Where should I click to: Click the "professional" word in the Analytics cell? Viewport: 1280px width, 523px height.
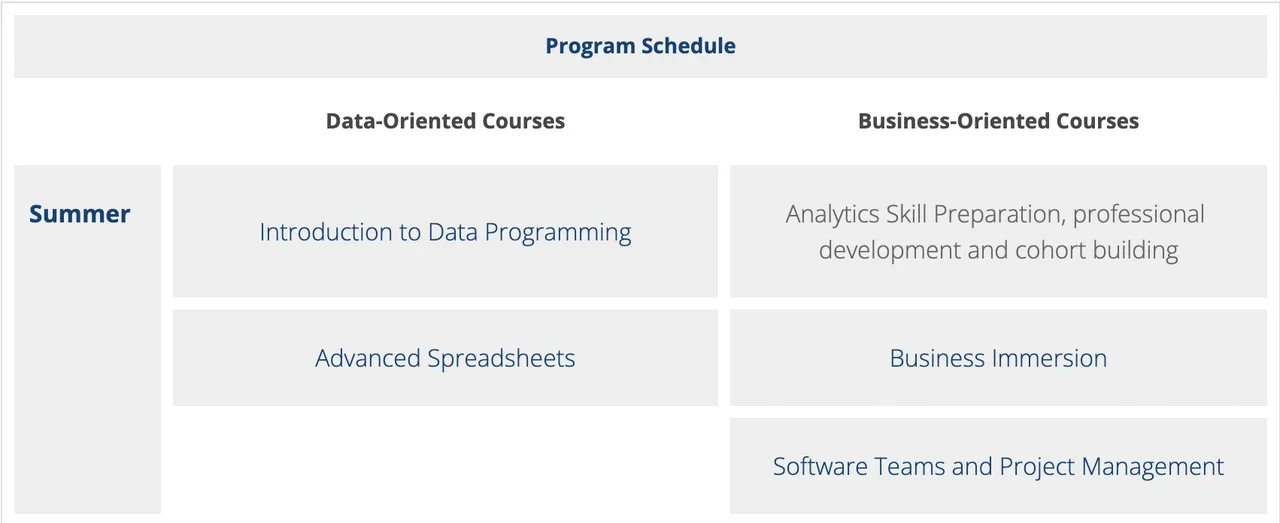[1138, 214]
